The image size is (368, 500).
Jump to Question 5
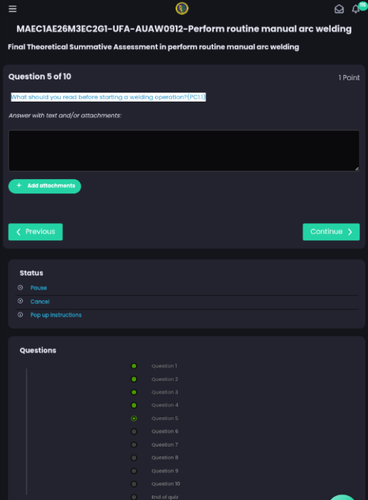pyautogui.click(x=165, y=418)
